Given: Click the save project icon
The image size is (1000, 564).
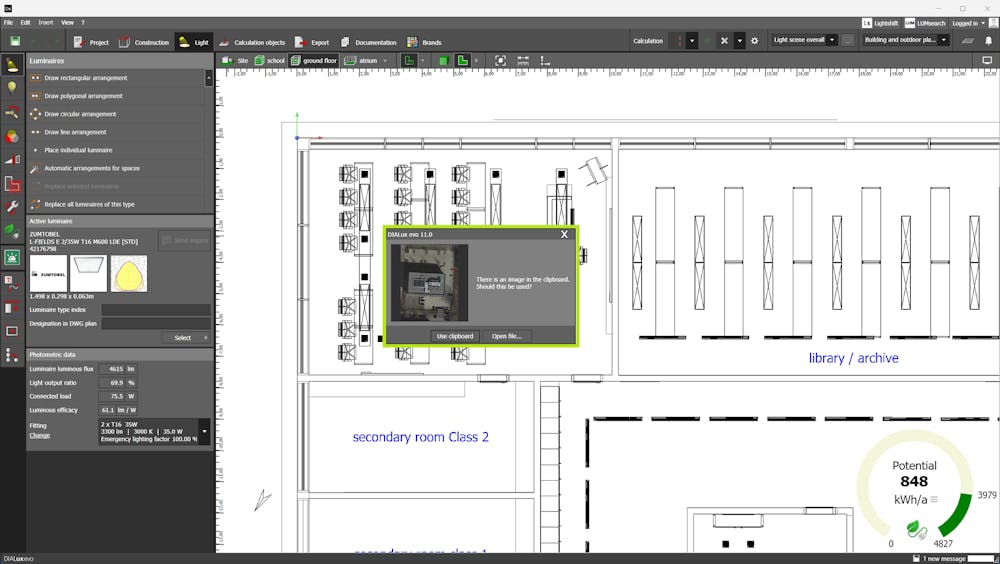Looking at the screenshot, I should [x=15, y=41].
